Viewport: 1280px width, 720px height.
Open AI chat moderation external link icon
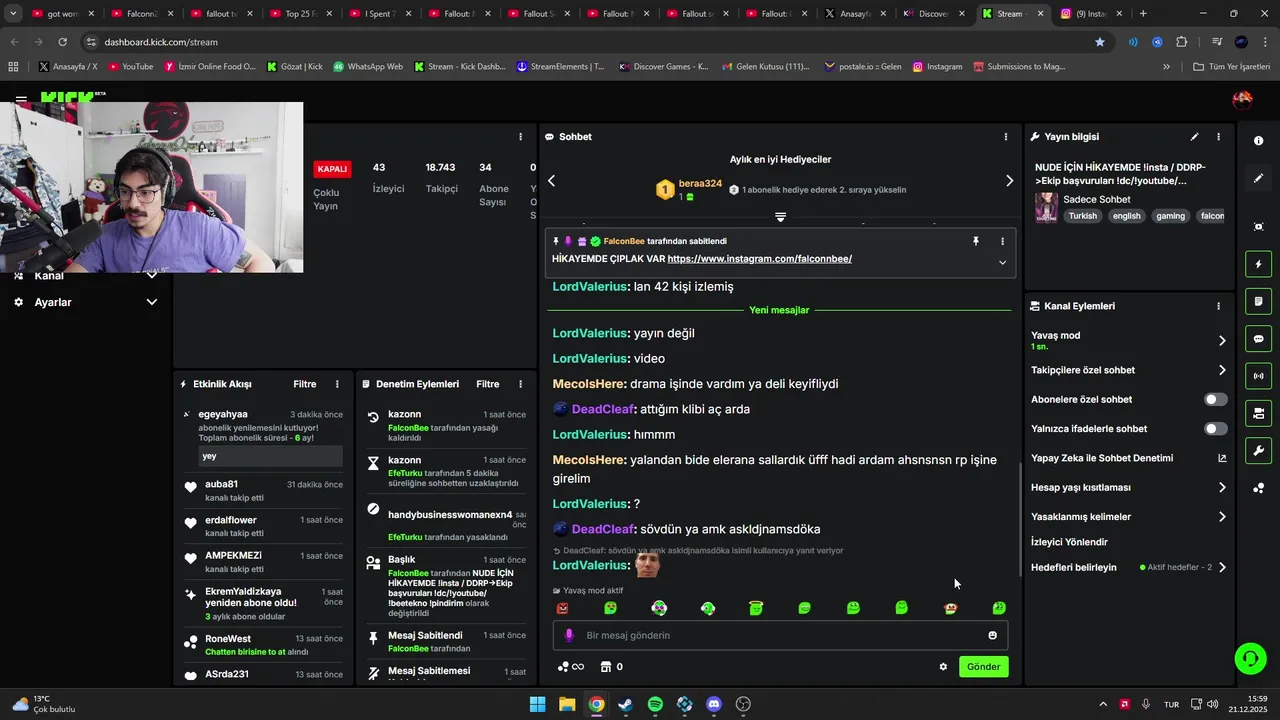pos(1222,458)
